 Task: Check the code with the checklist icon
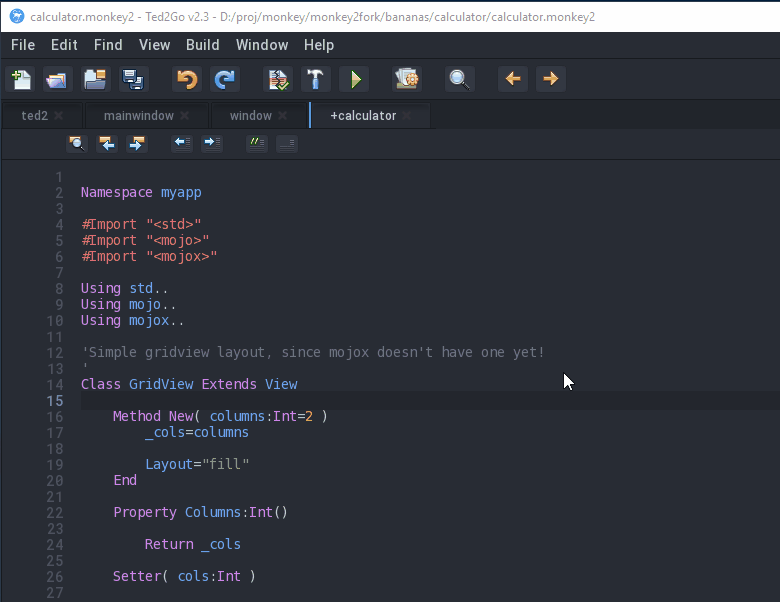point(279,79)
